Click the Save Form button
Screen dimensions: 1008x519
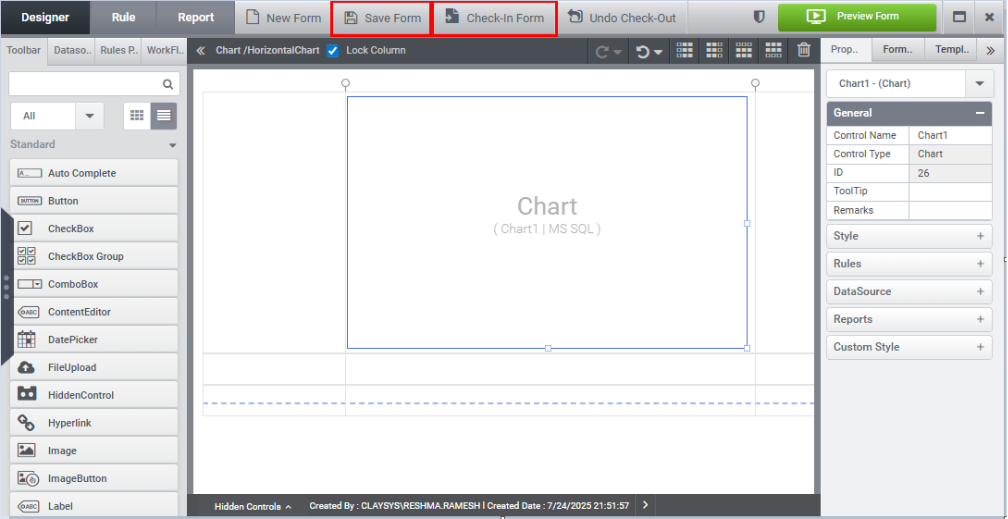pyautogui.click(x=382, y=18)
